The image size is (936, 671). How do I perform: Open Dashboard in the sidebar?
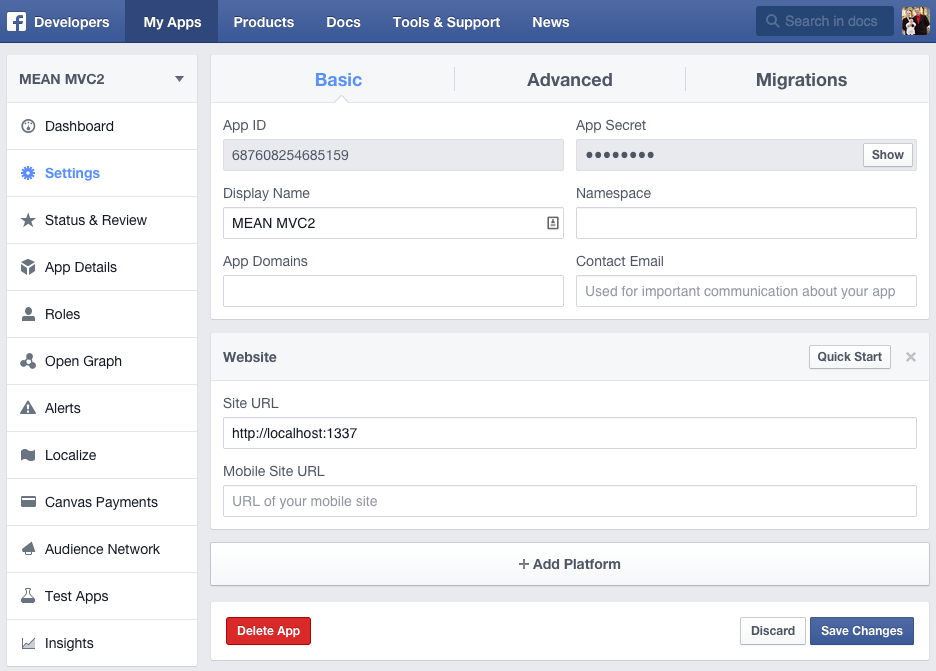pos(102,126)
